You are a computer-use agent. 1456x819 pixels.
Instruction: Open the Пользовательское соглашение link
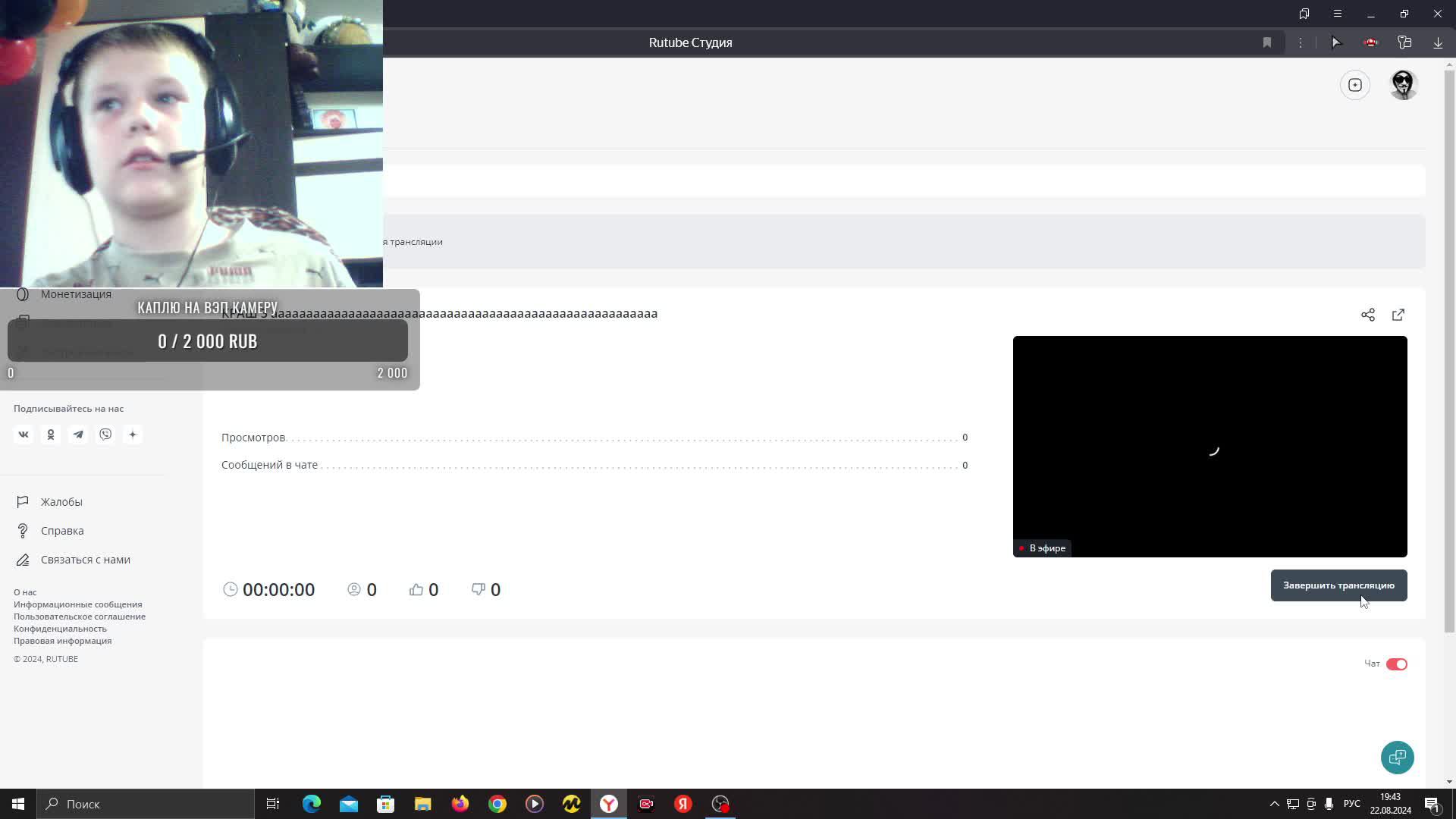(x=80, y=617)
